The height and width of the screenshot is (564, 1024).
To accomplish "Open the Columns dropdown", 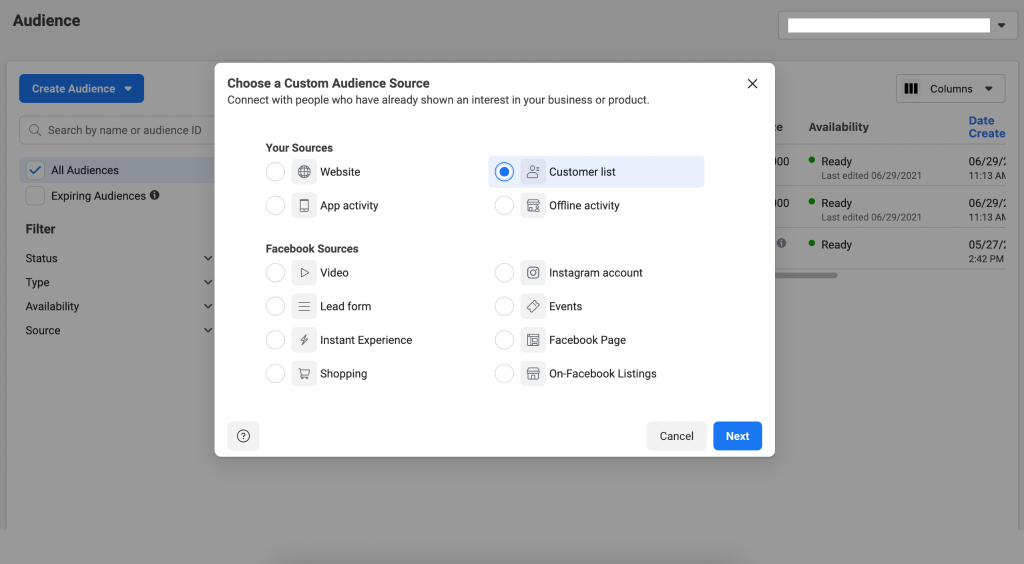I will click(x=951, y=89).
